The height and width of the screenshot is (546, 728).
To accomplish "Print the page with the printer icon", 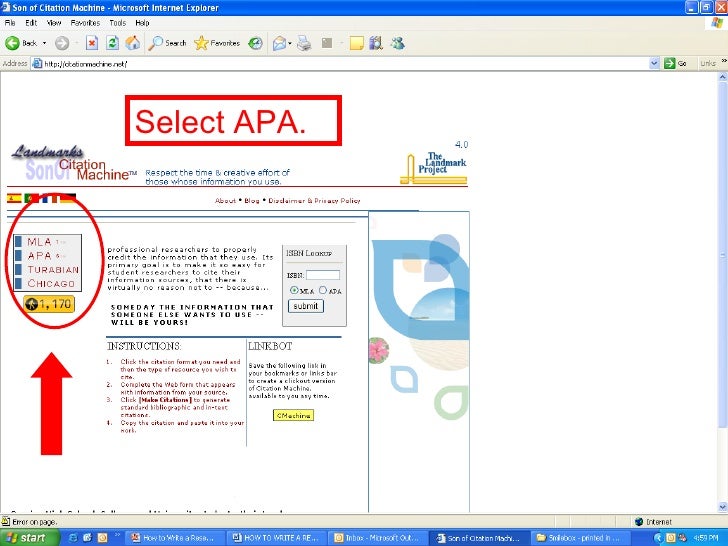I will point(304,43).
